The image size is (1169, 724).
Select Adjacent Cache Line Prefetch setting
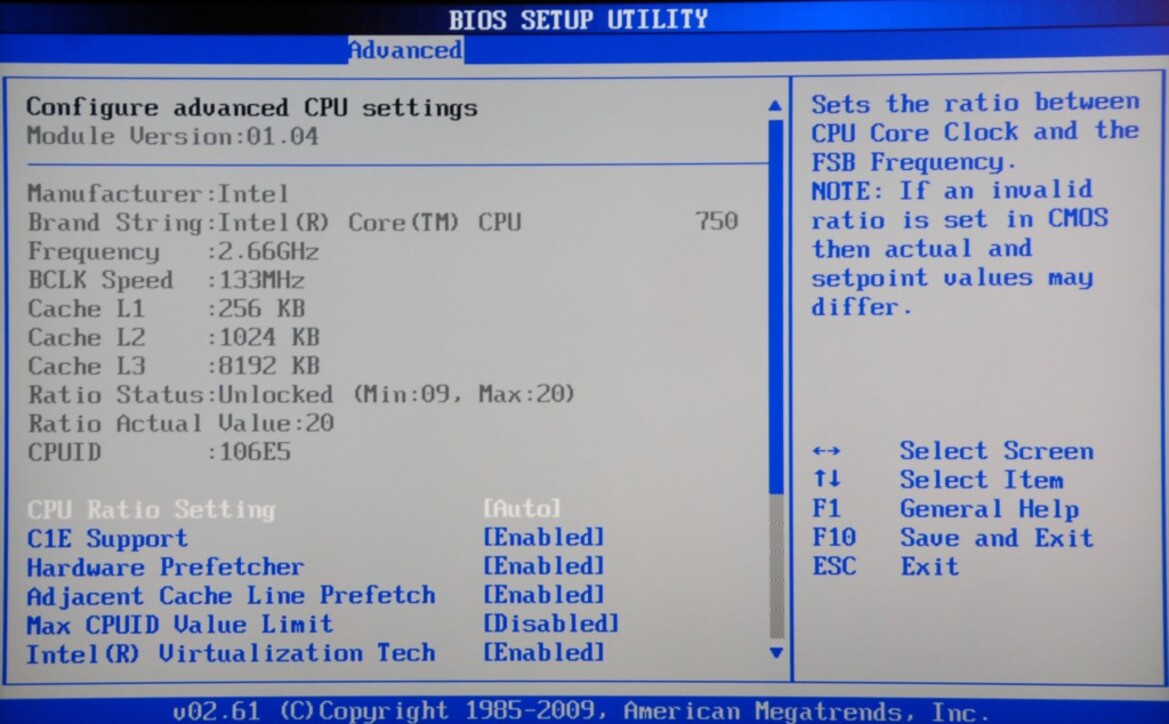coord(231,596)
